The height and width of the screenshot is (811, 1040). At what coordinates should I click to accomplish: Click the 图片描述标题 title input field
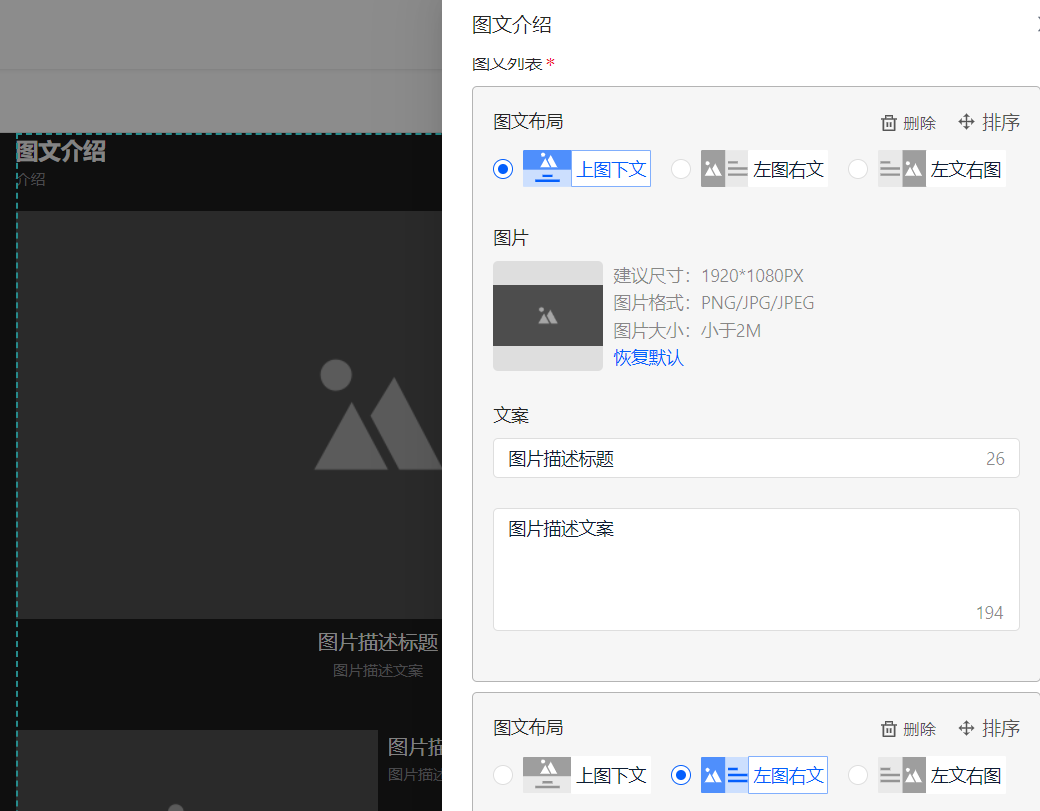(756, 458)
